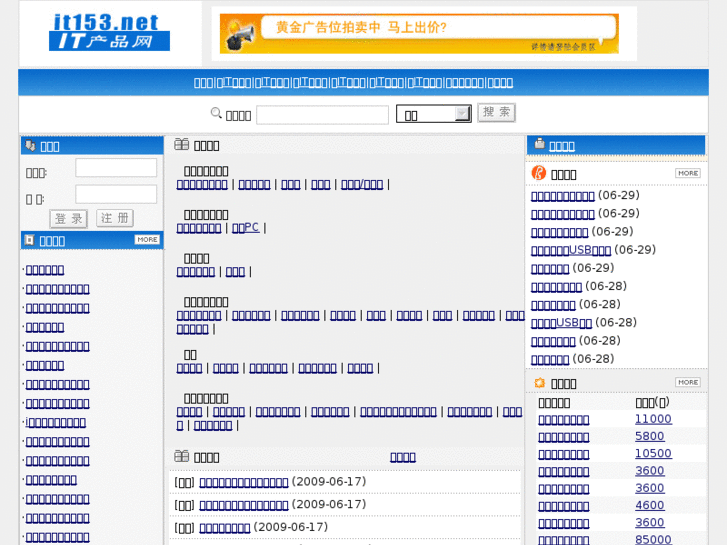Open the product name in the 4600 row
Image resolution: width=727 pixels, height=545 pixels.
564,506
